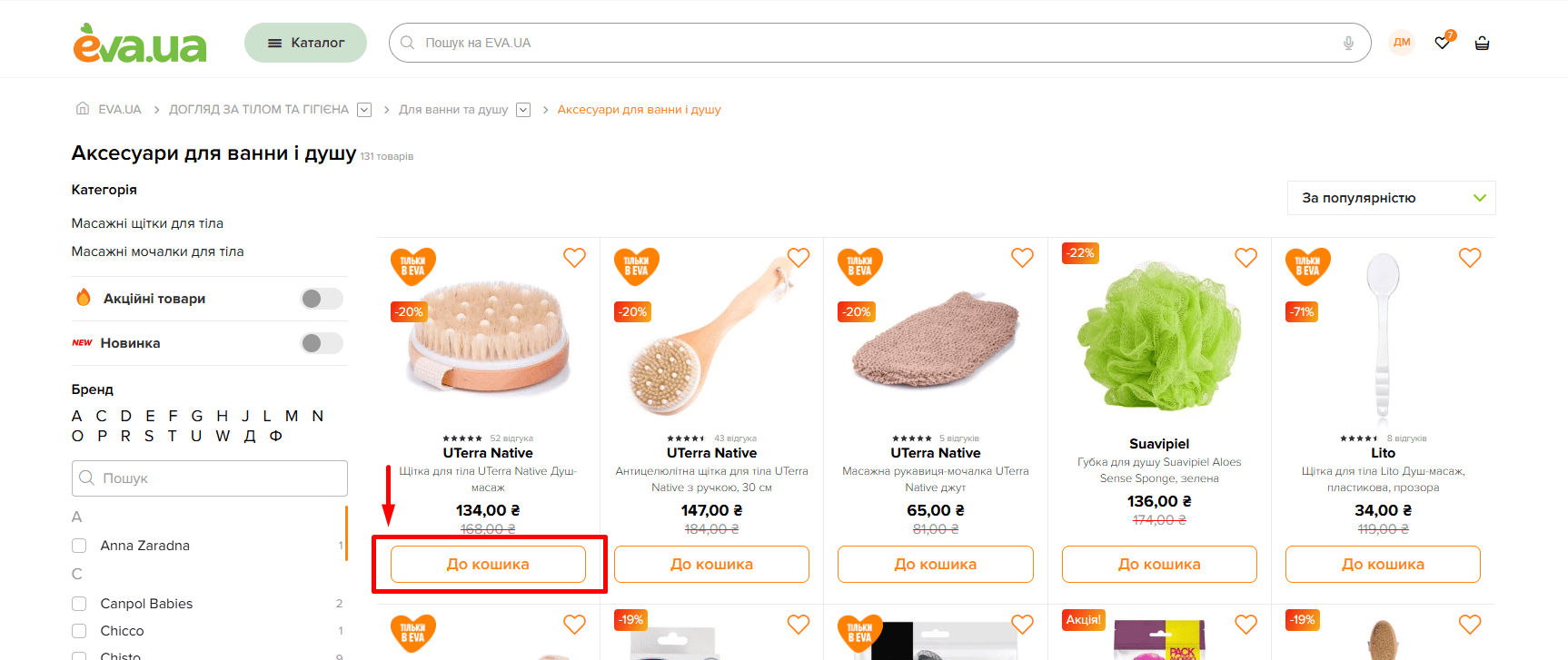Add the 134,00 UTerra Native brush to cart
Viewport: 1568px width, 660px height.
click(x=488, y=564)
